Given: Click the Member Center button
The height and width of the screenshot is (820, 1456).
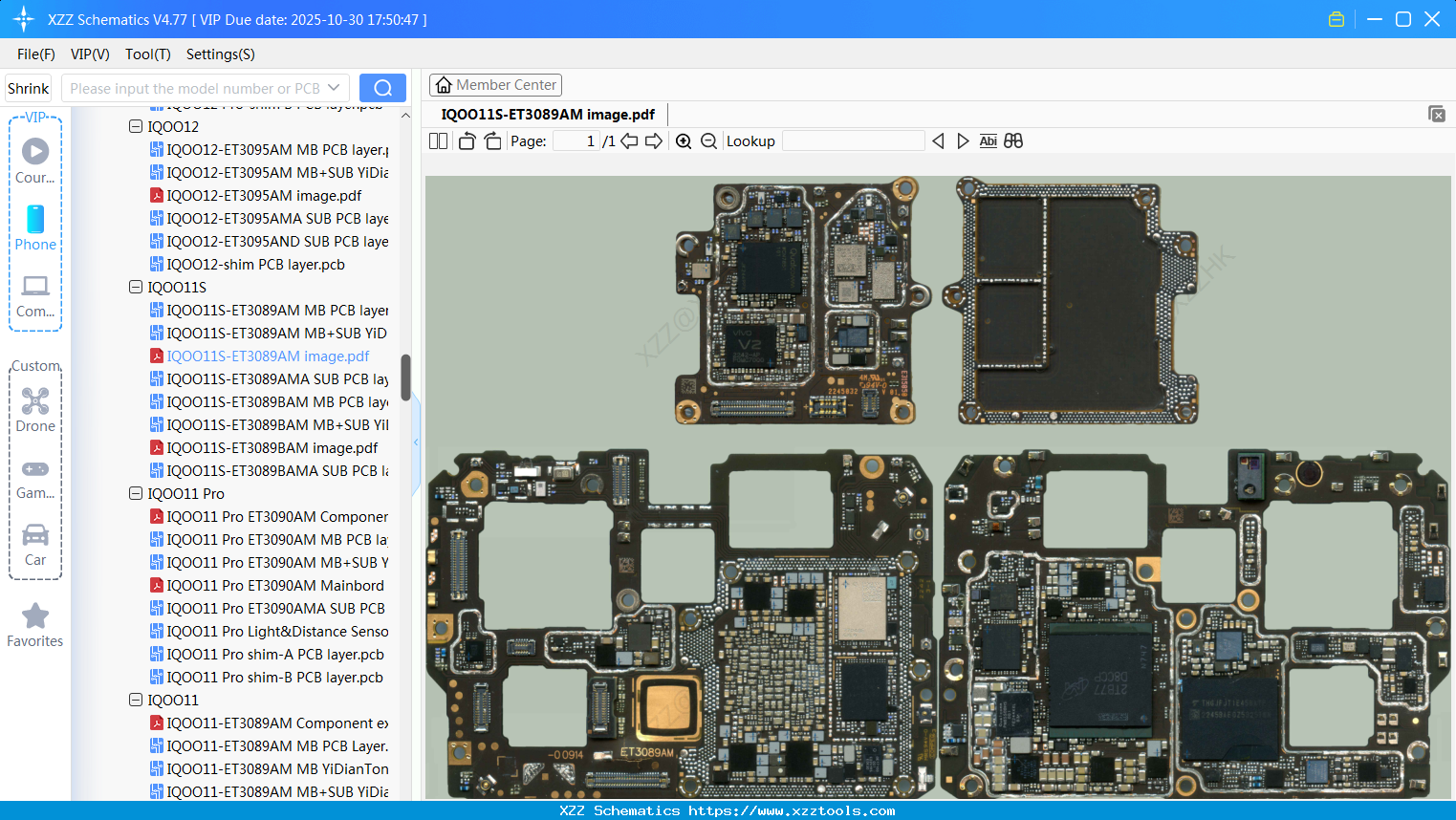Looking at the screenshot, I should 495,84.
